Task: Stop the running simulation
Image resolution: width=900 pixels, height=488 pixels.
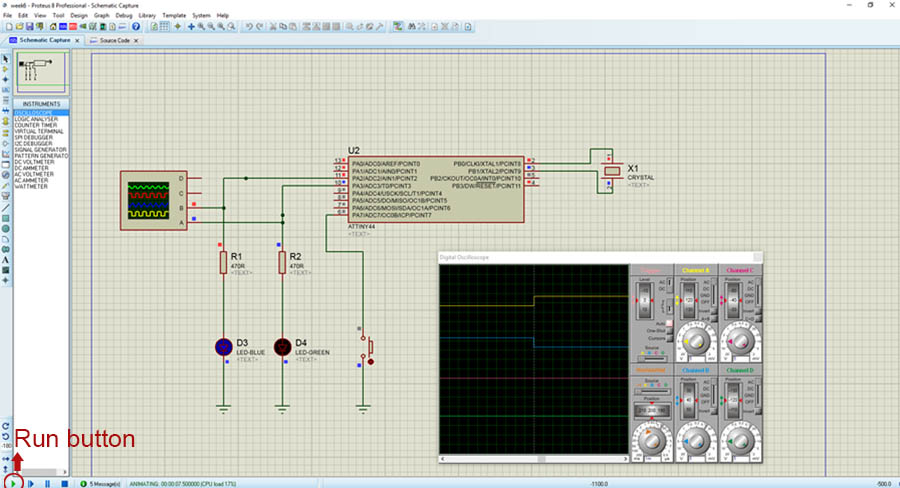Action: pos(65,484)
